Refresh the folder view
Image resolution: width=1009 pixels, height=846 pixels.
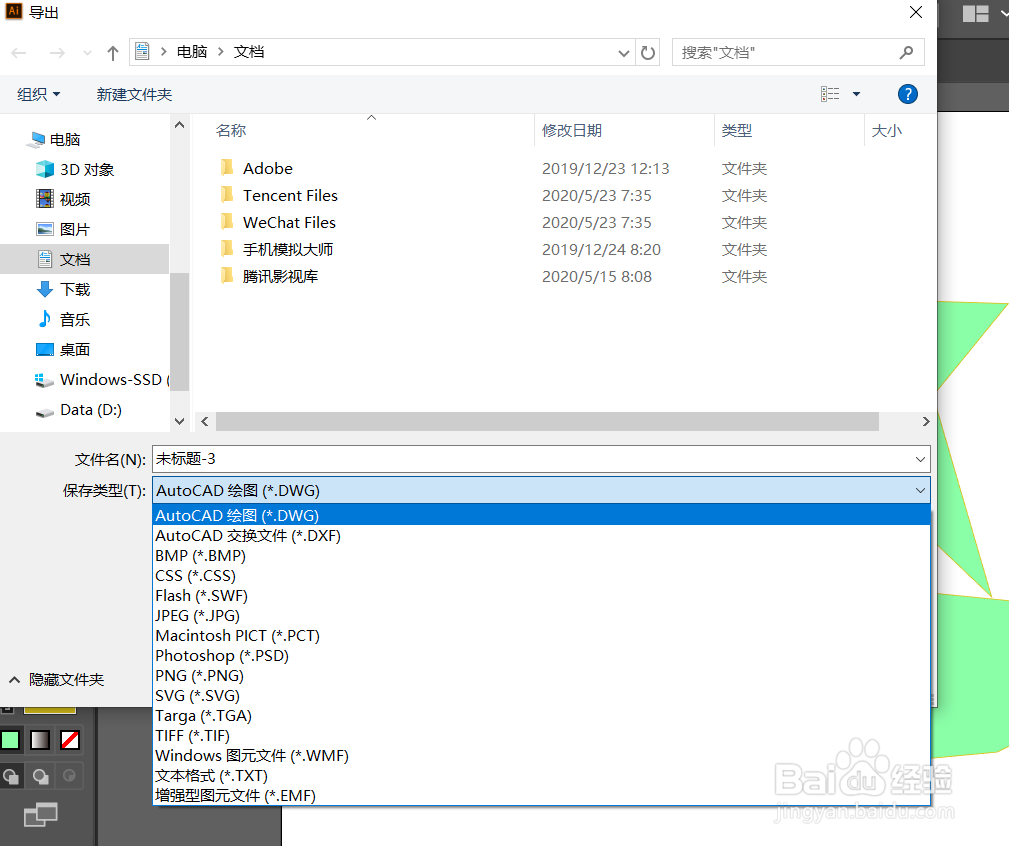click(648, 53)
